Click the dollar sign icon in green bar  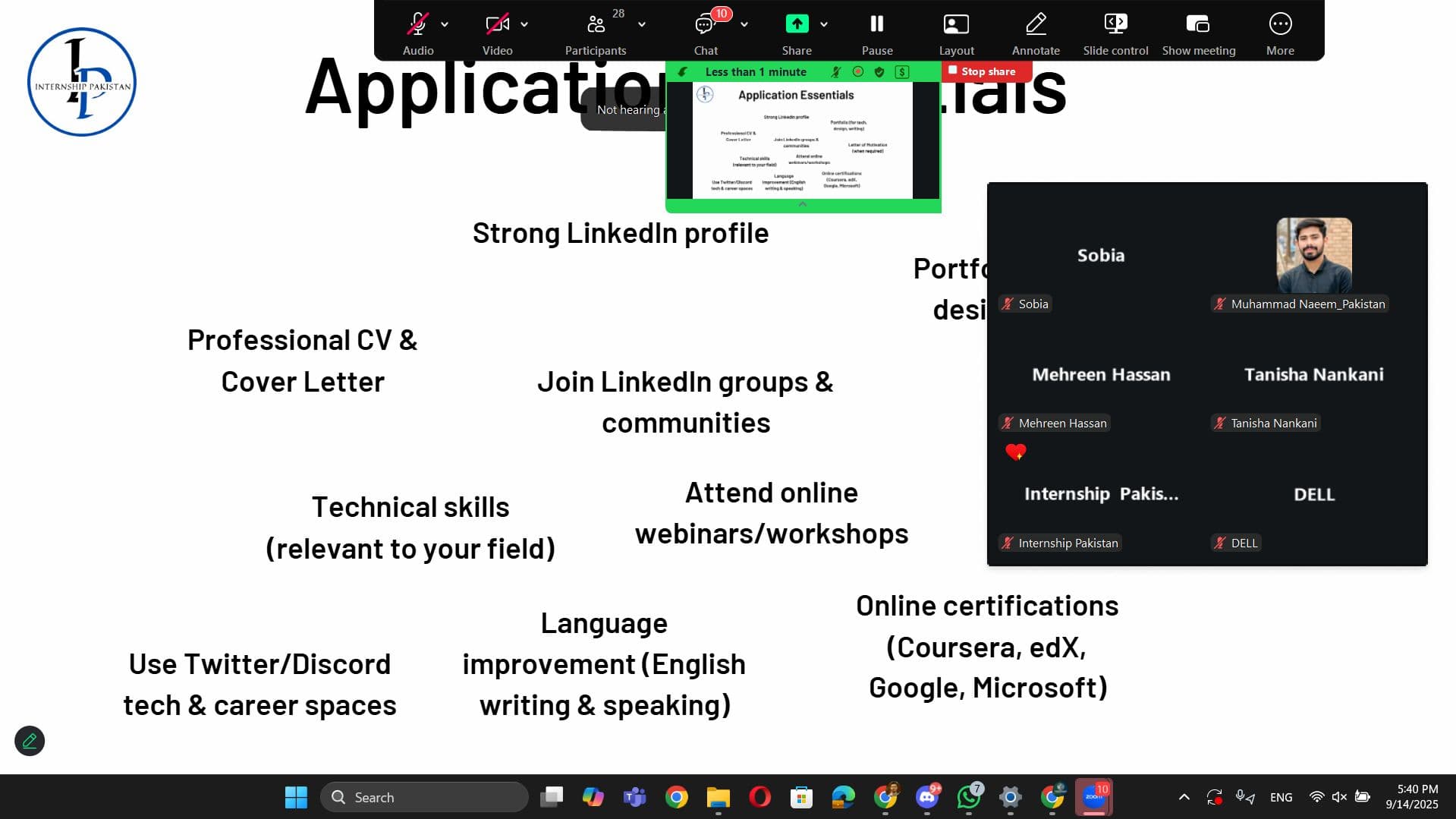click(x=902, y=71)
